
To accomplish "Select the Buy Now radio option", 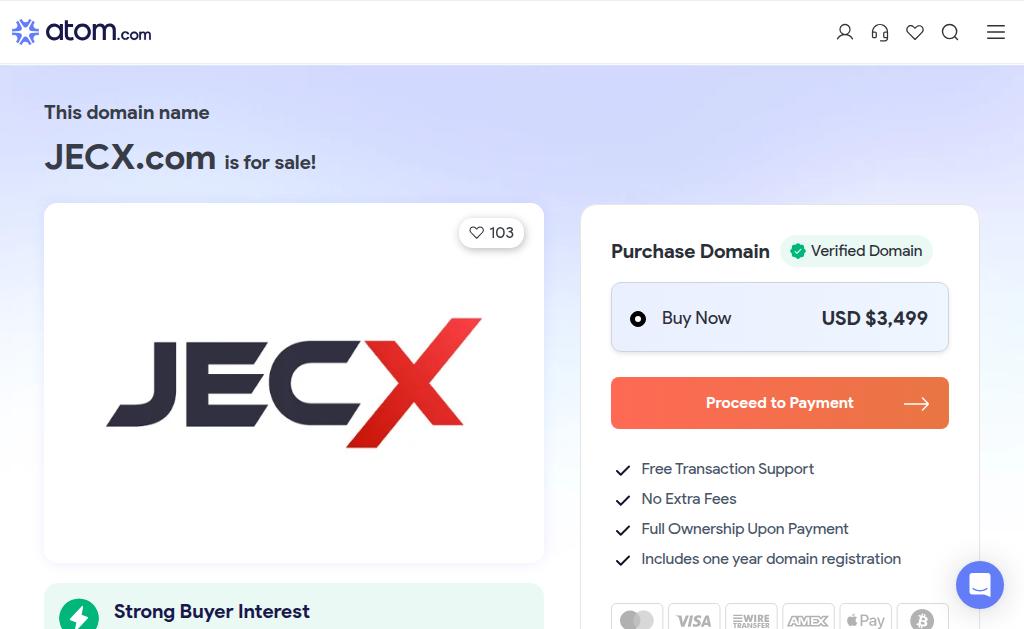I will tap(638, 319).
